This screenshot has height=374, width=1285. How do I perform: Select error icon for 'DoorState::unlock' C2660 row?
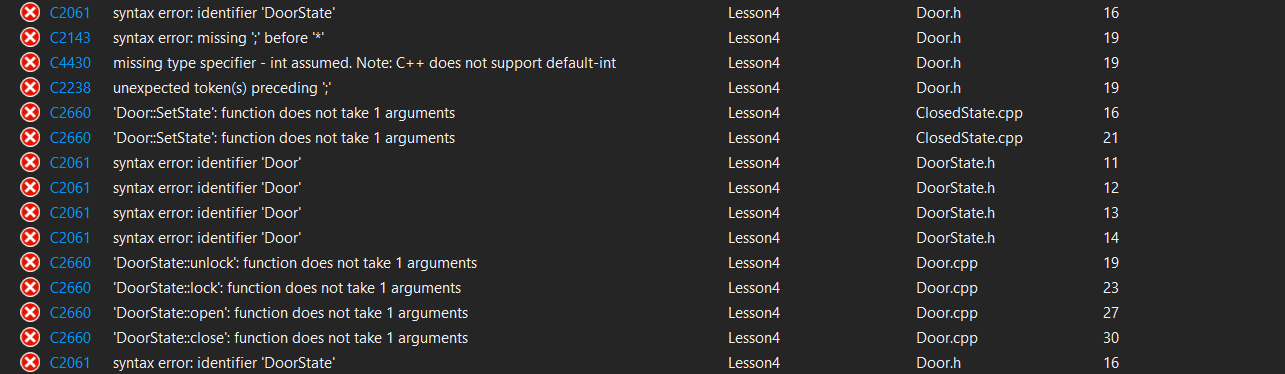pyautogui.click(x=30, y=263)
